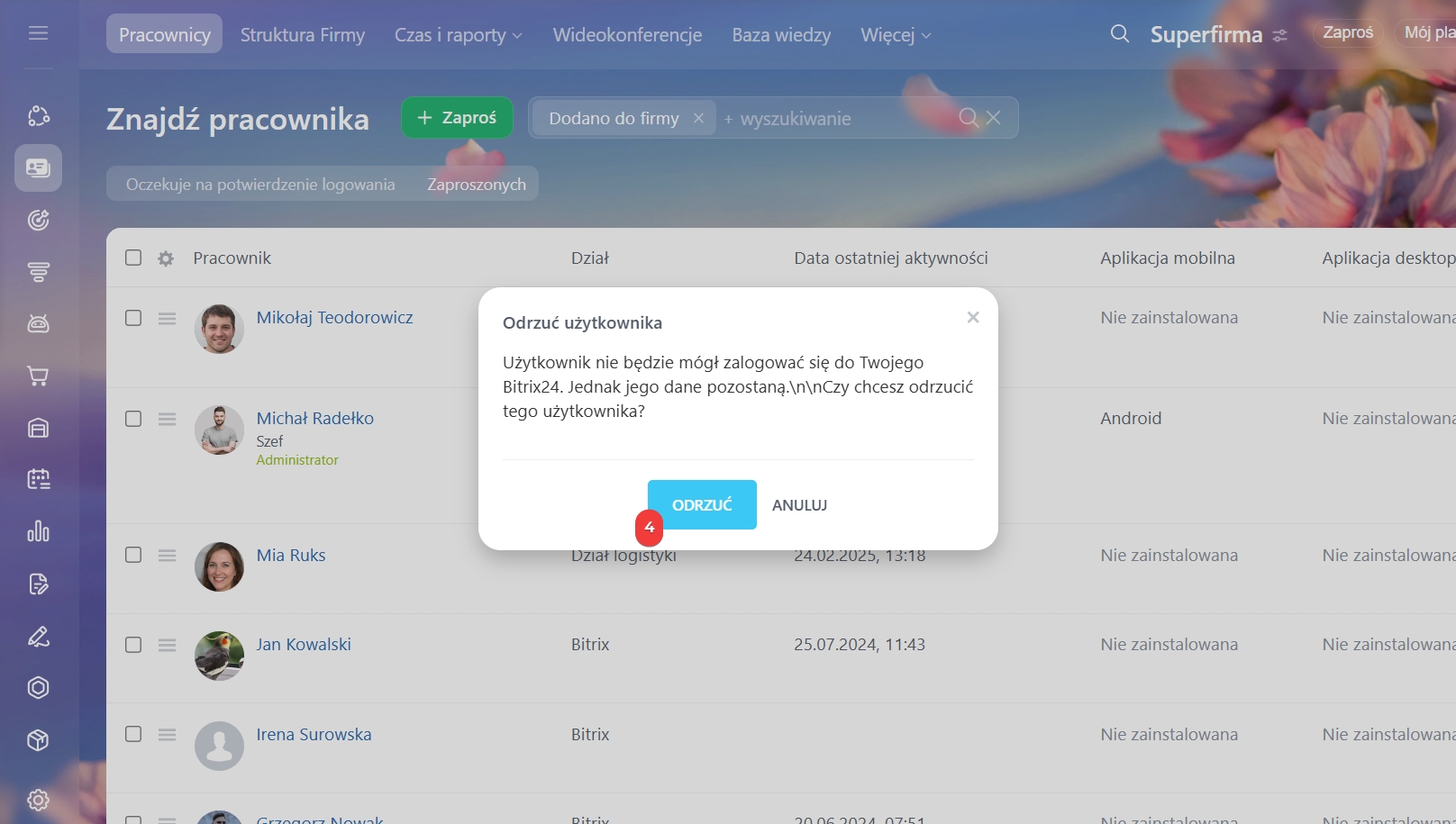Image resolution: width=1456 pixels, height=824 pixels.
Task: Select checkbox for Mikołaj Teodorowicz
Action: coord(133,318)
